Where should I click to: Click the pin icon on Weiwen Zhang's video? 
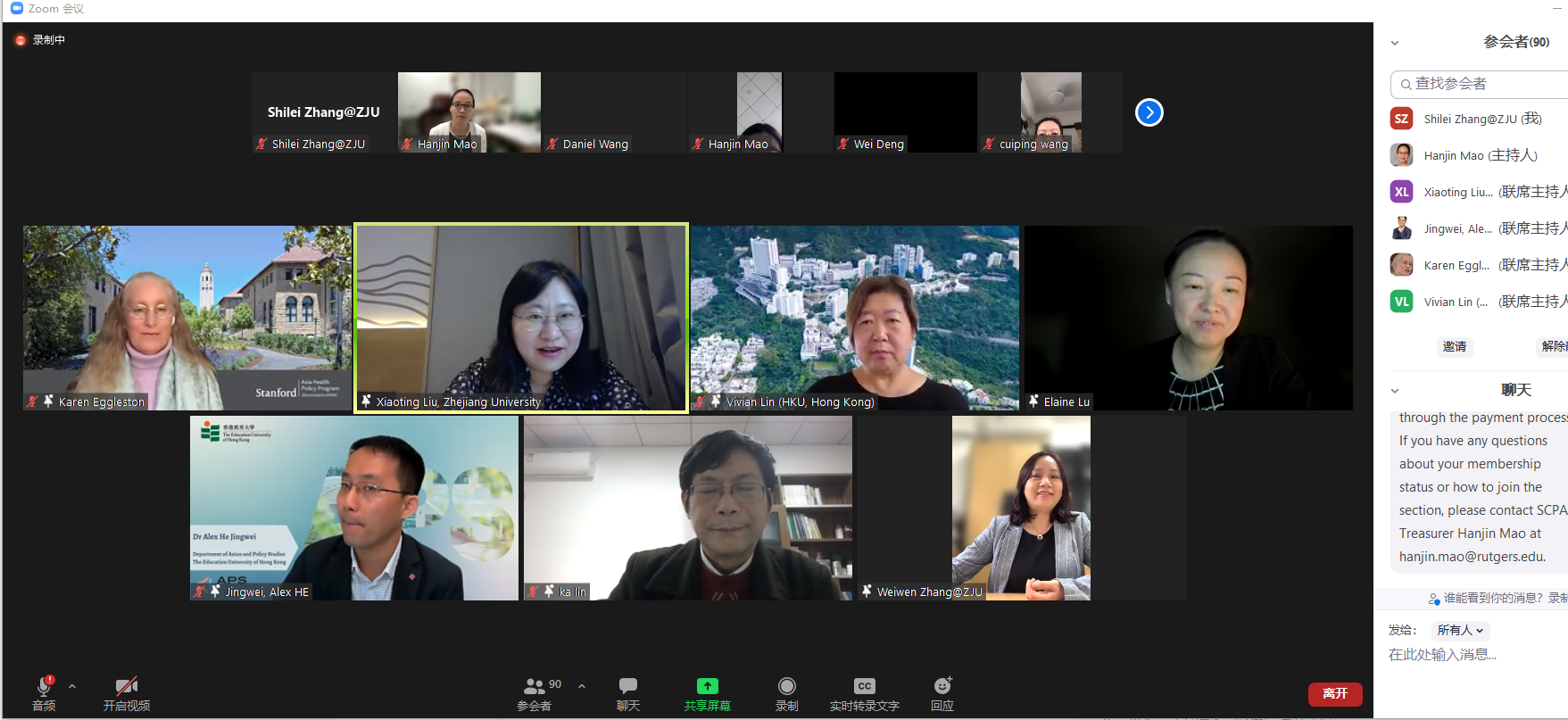click(x=867, y=591)
